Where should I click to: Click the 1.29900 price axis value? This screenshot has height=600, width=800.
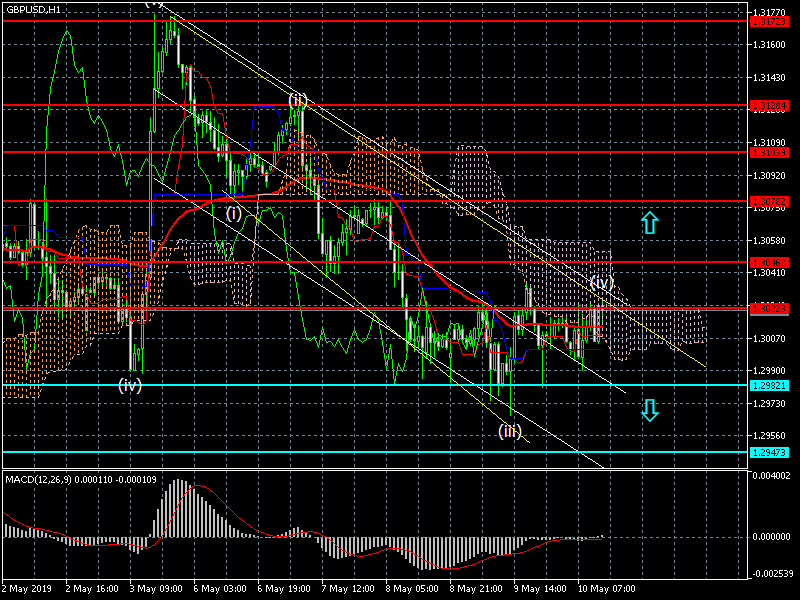pos(769,371)
